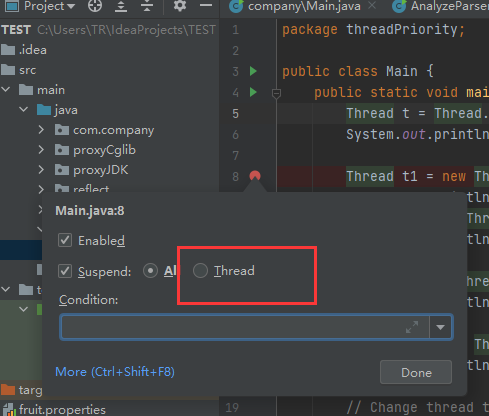Click the Expand All icon in Project toolbar
Screen dimensions: 489x416
(121, 6)
